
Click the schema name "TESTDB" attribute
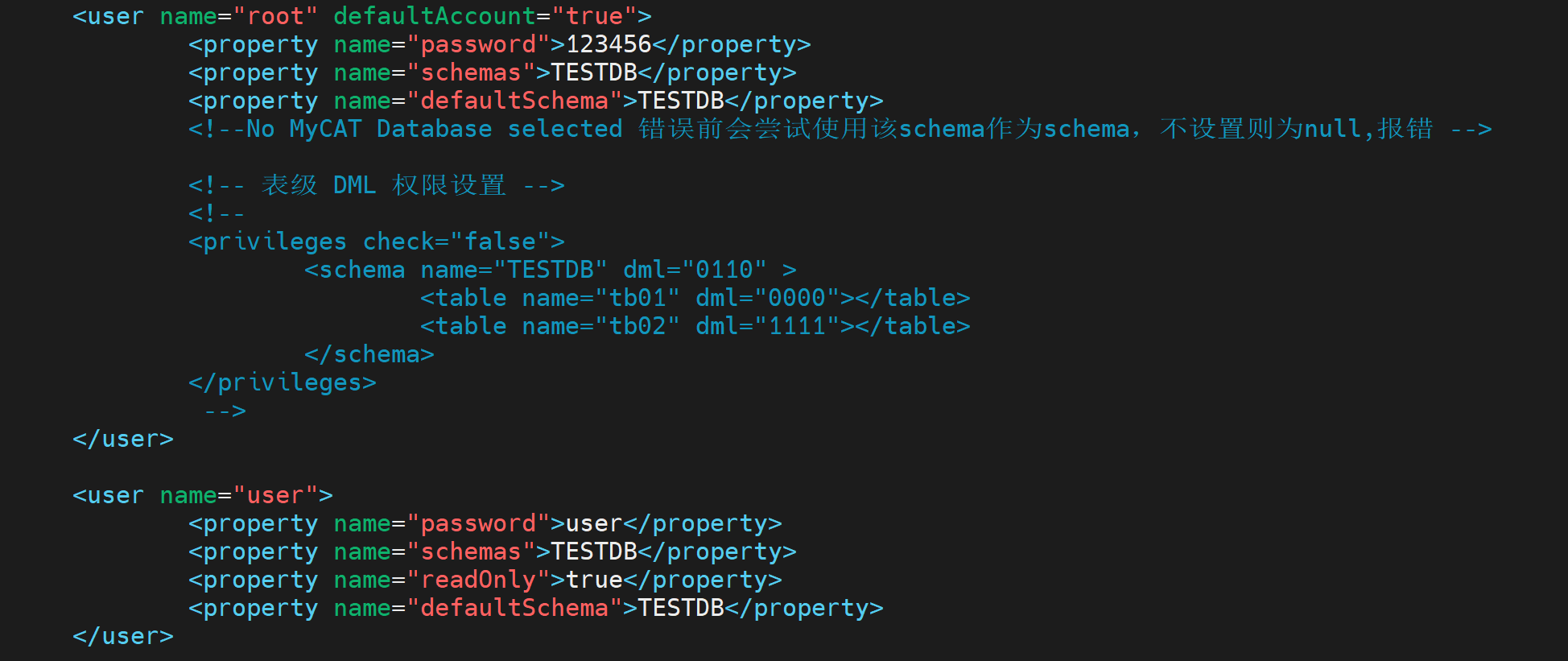tap(551, 270)
